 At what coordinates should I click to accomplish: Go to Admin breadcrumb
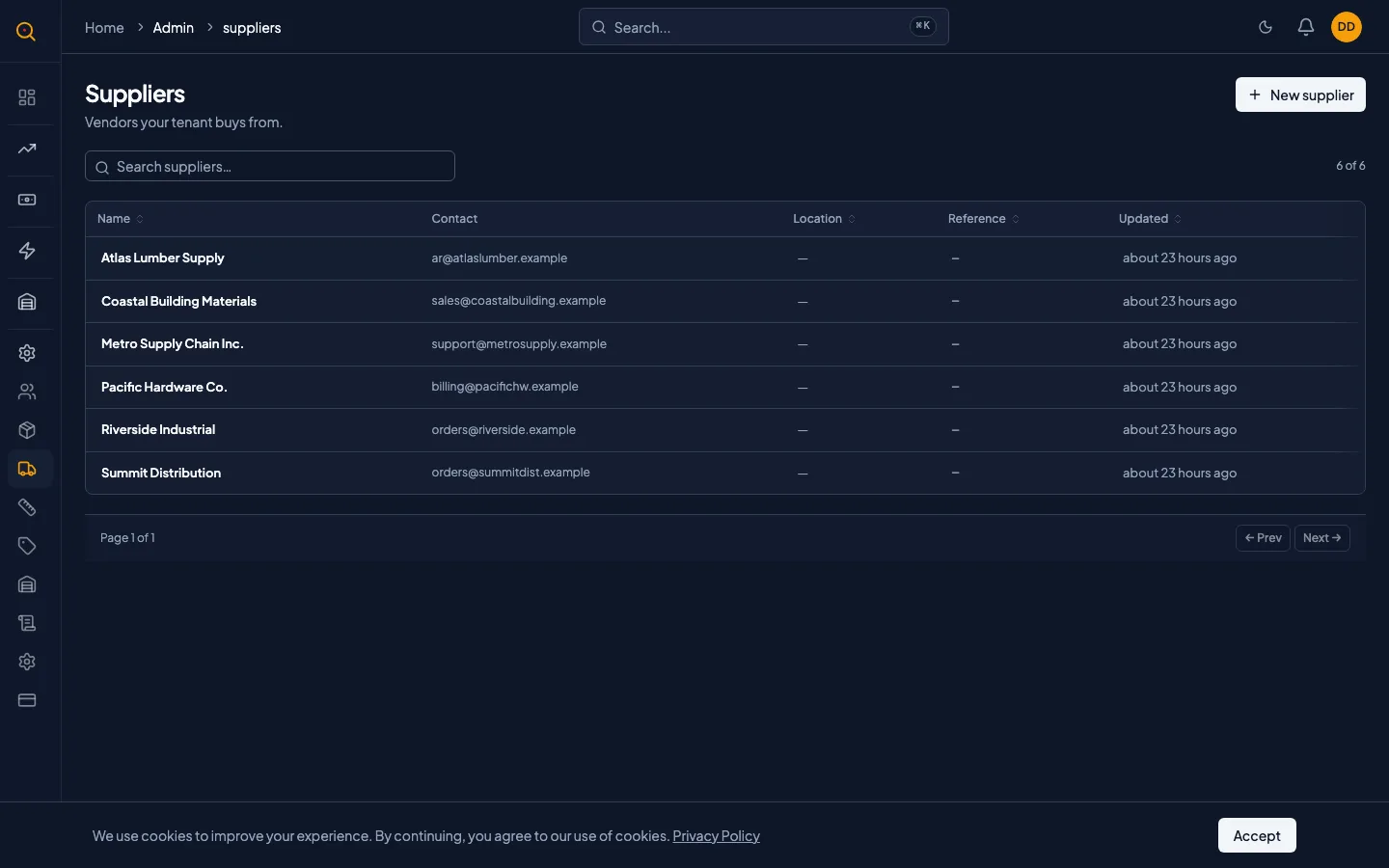click(x=174, y=28)
